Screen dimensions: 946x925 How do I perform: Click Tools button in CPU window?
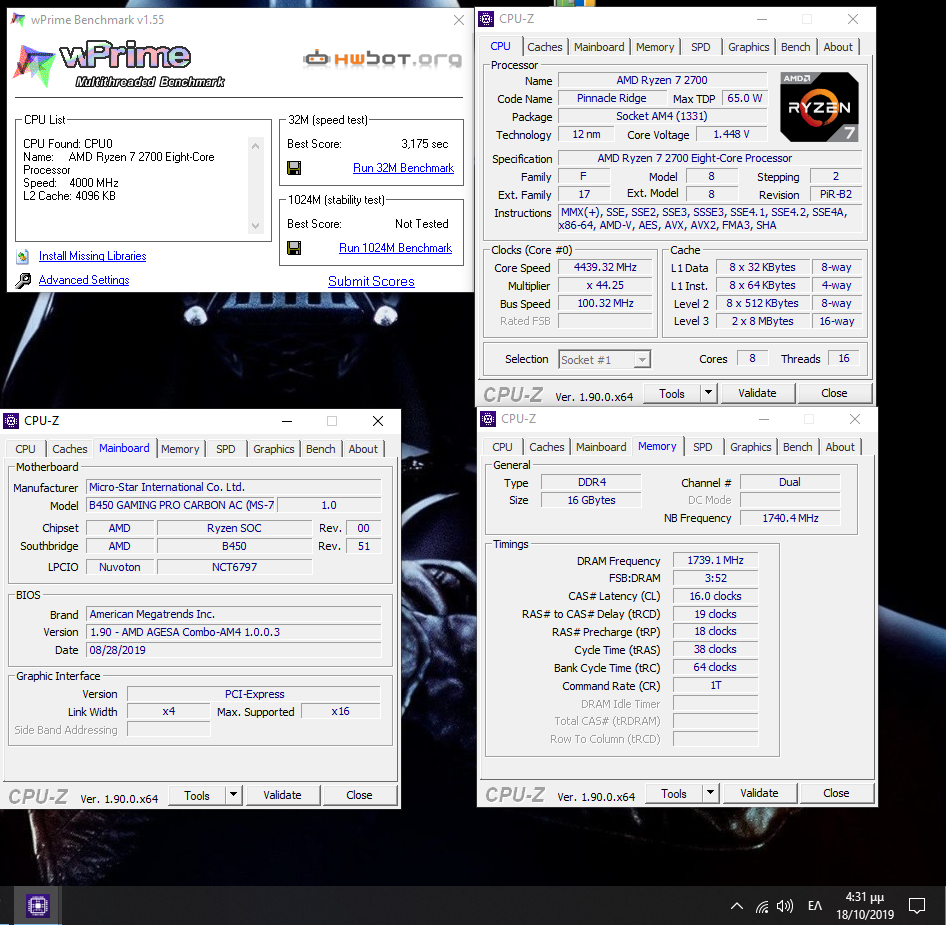click(671, 393)
